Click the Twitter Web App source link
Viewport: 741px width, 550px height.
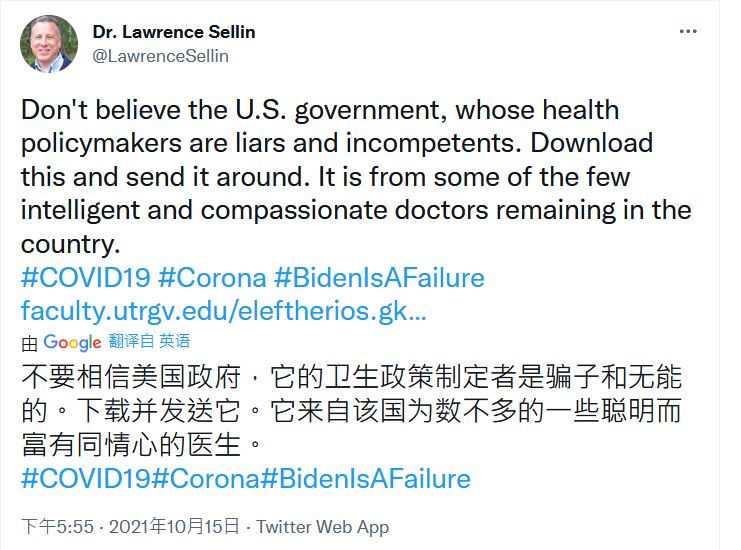[323, 526]
